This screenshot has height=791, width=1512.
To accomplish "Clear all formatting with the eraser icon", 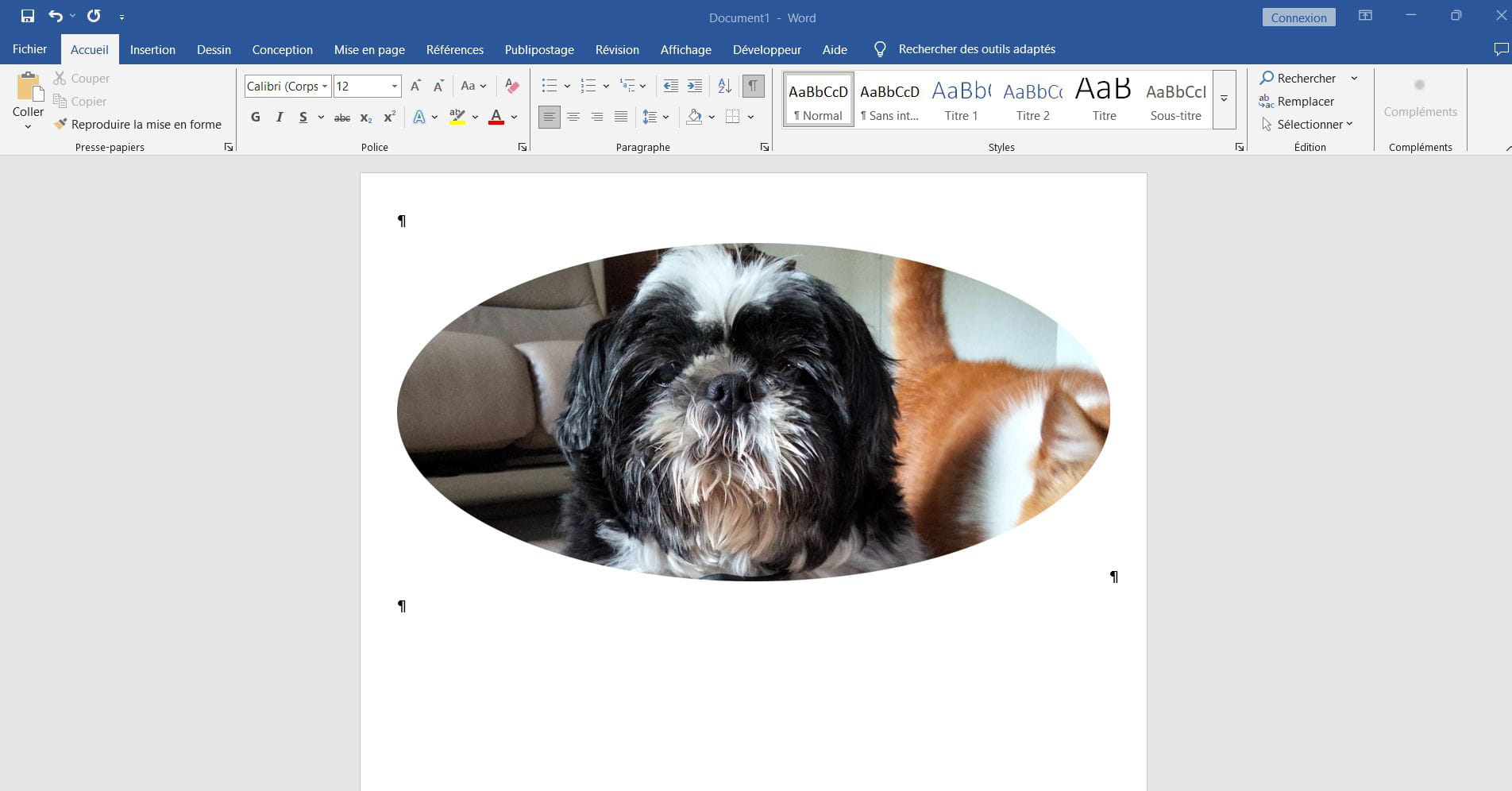I will coord(512,86).
